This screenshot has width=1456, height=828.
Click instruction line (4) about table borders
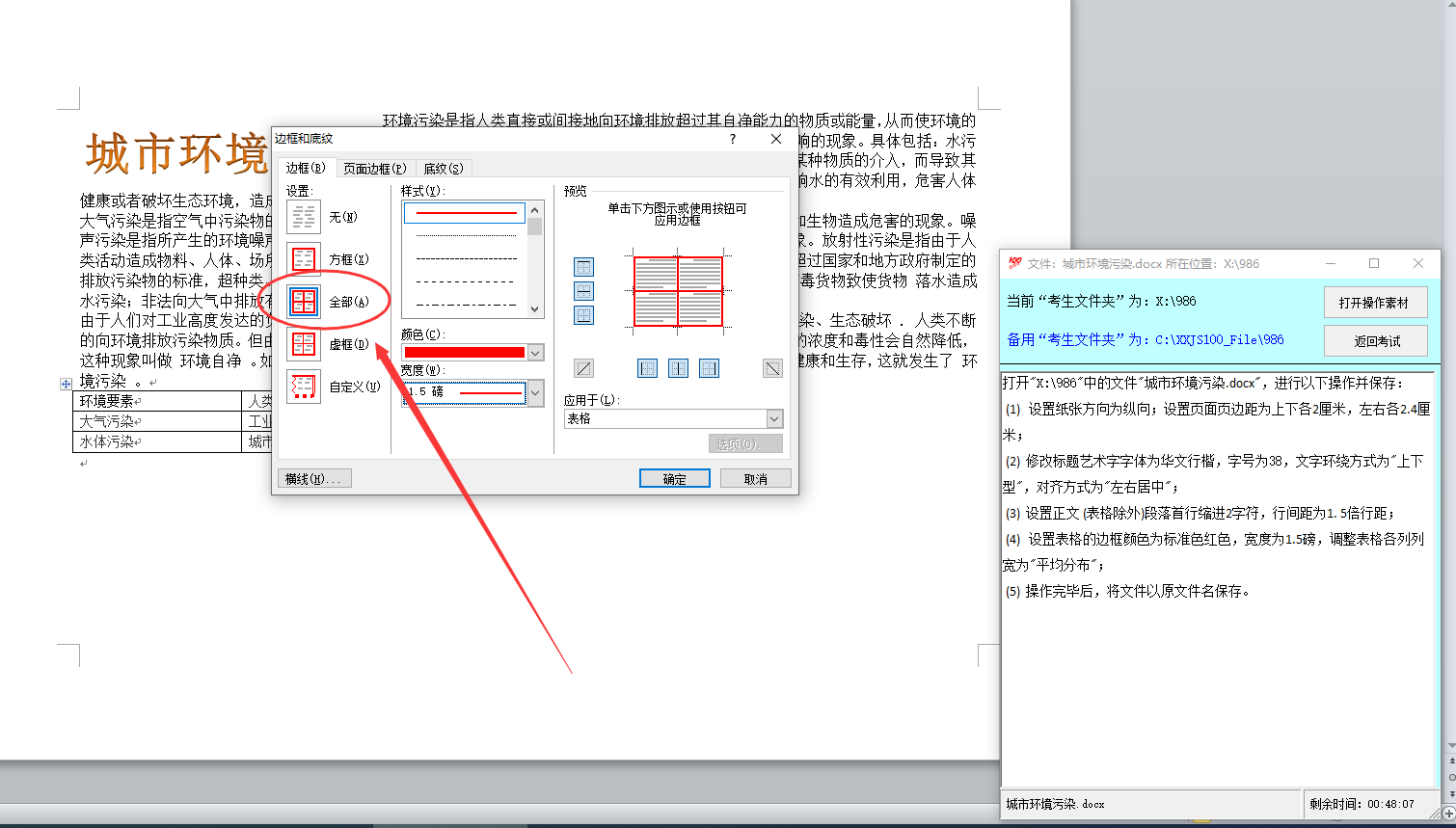pos(1215,551)
